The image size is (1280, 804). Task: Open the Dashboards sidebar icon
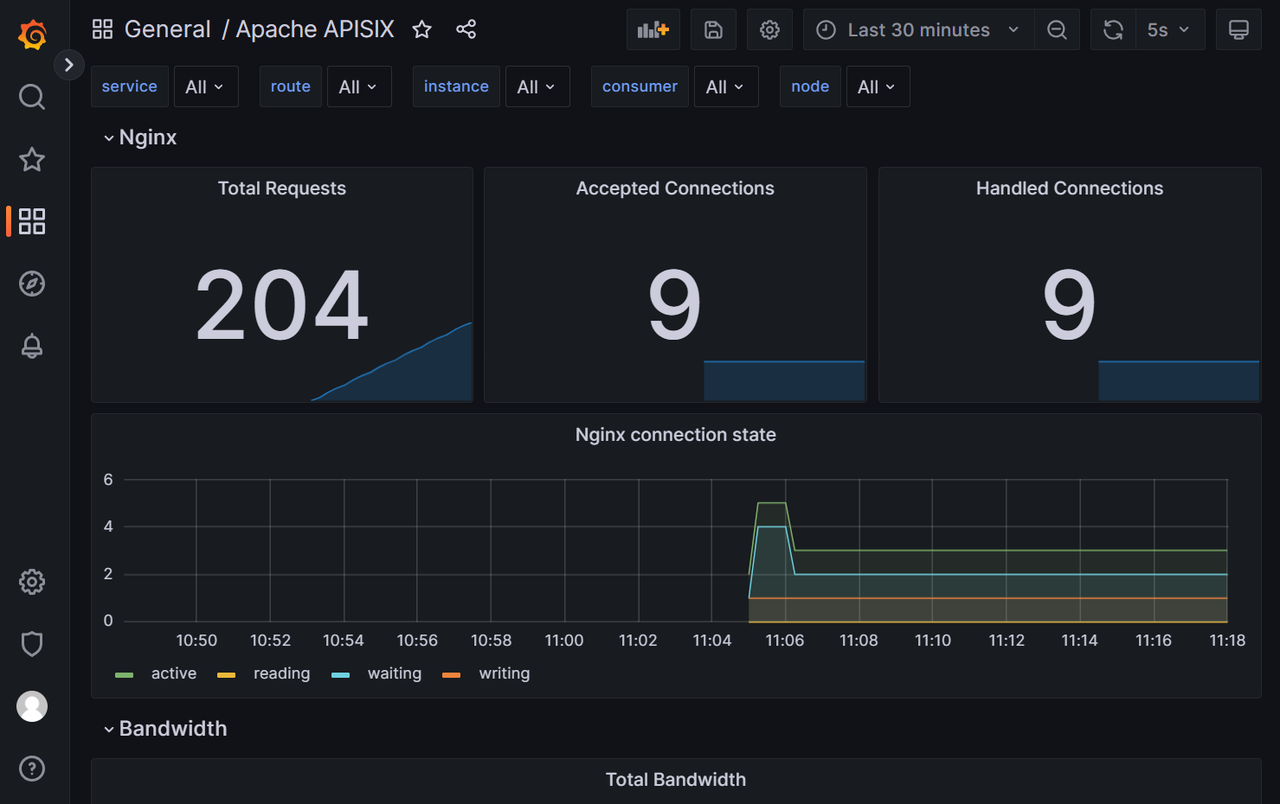tap(32, 221)
